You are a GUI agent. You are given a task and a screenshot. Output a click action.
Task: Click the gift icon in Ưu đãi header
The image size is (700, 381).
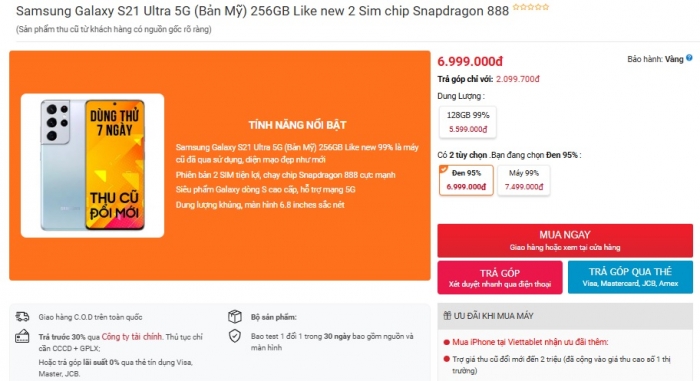447,316
